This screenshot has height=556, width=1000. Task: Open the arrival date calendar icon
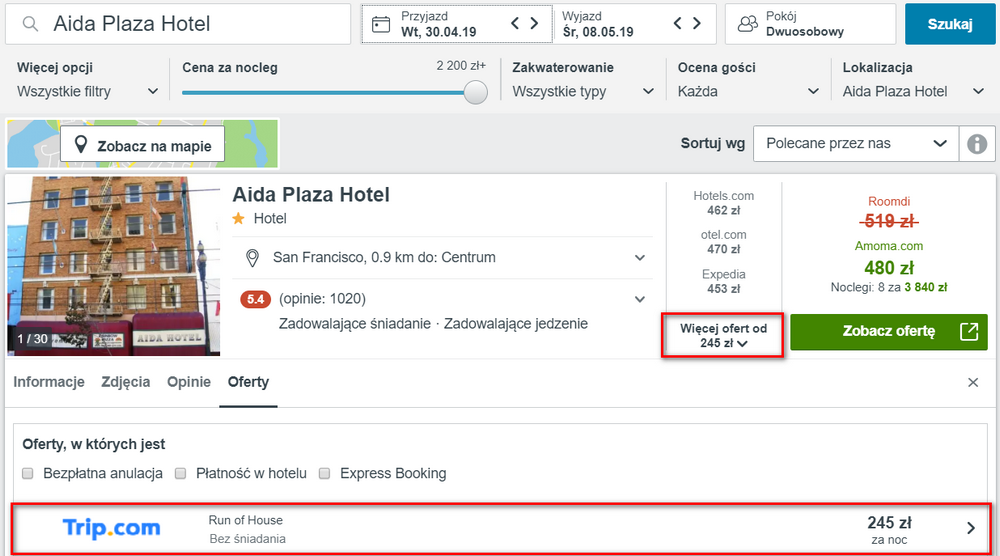(x=381, y=24)
